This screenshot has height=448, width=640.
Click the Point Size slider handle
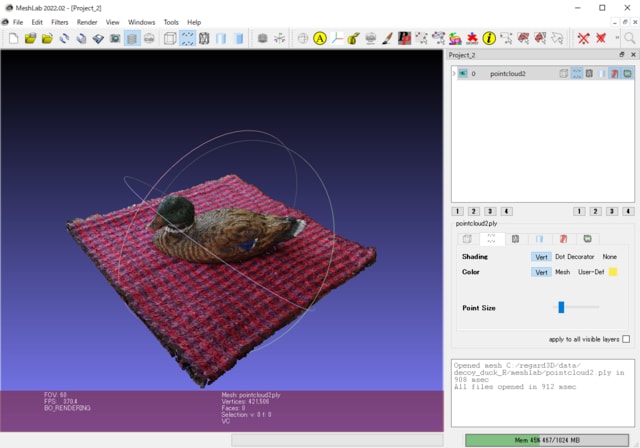tap(561, 307)
